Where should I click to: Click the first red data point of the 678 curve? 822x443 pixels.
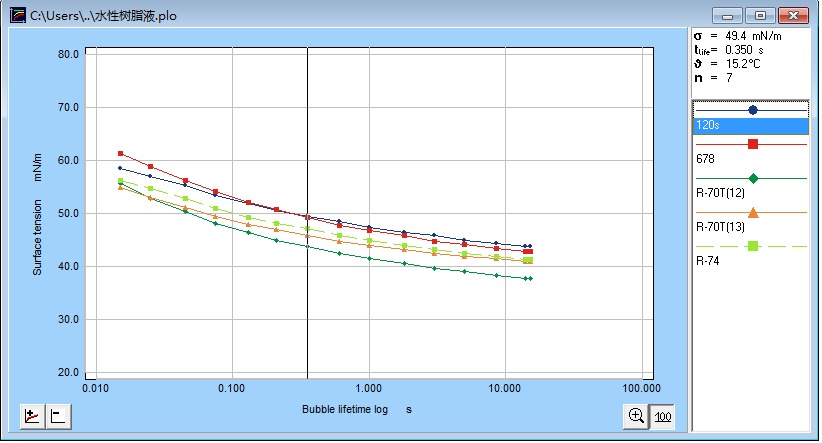tap(120, 153)
